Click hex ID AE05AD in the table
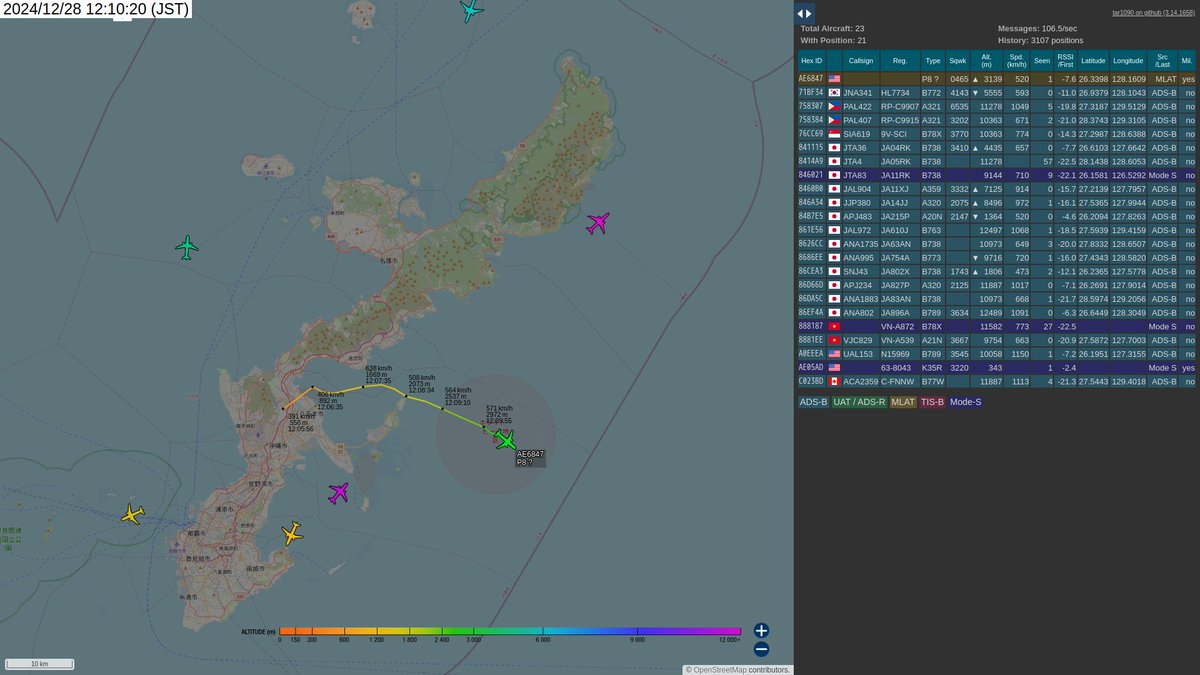 click(811, 367)
